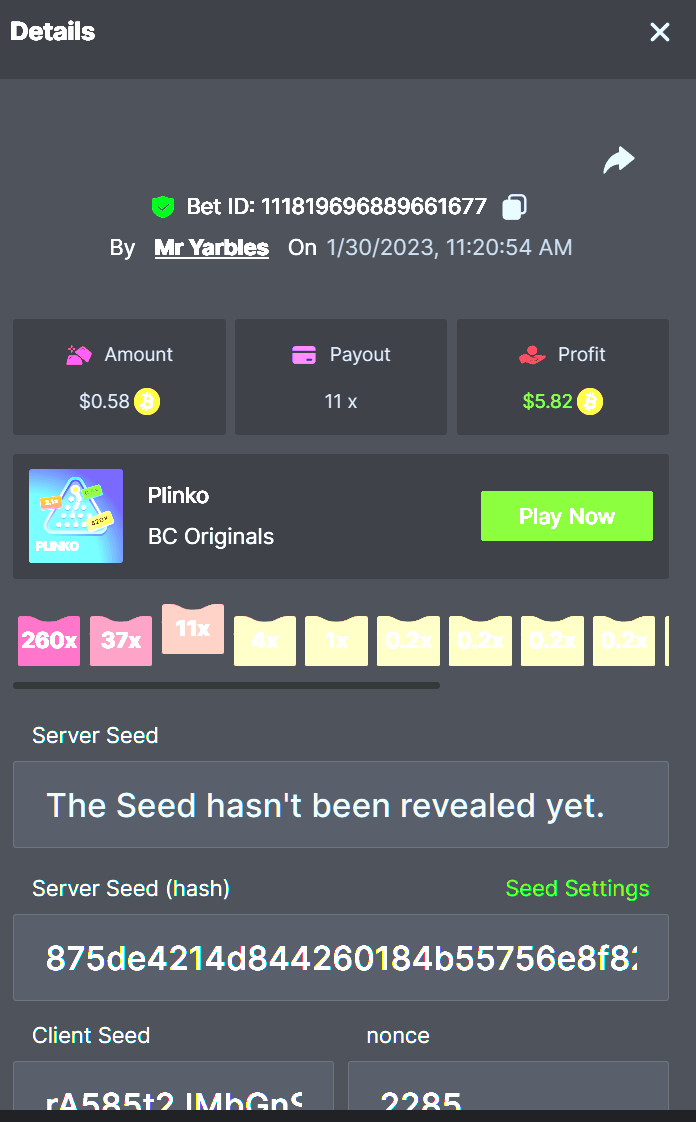696x1122 pixels.
Task: Click the red Profit hand icon
Action: click(x=532, y=355)
